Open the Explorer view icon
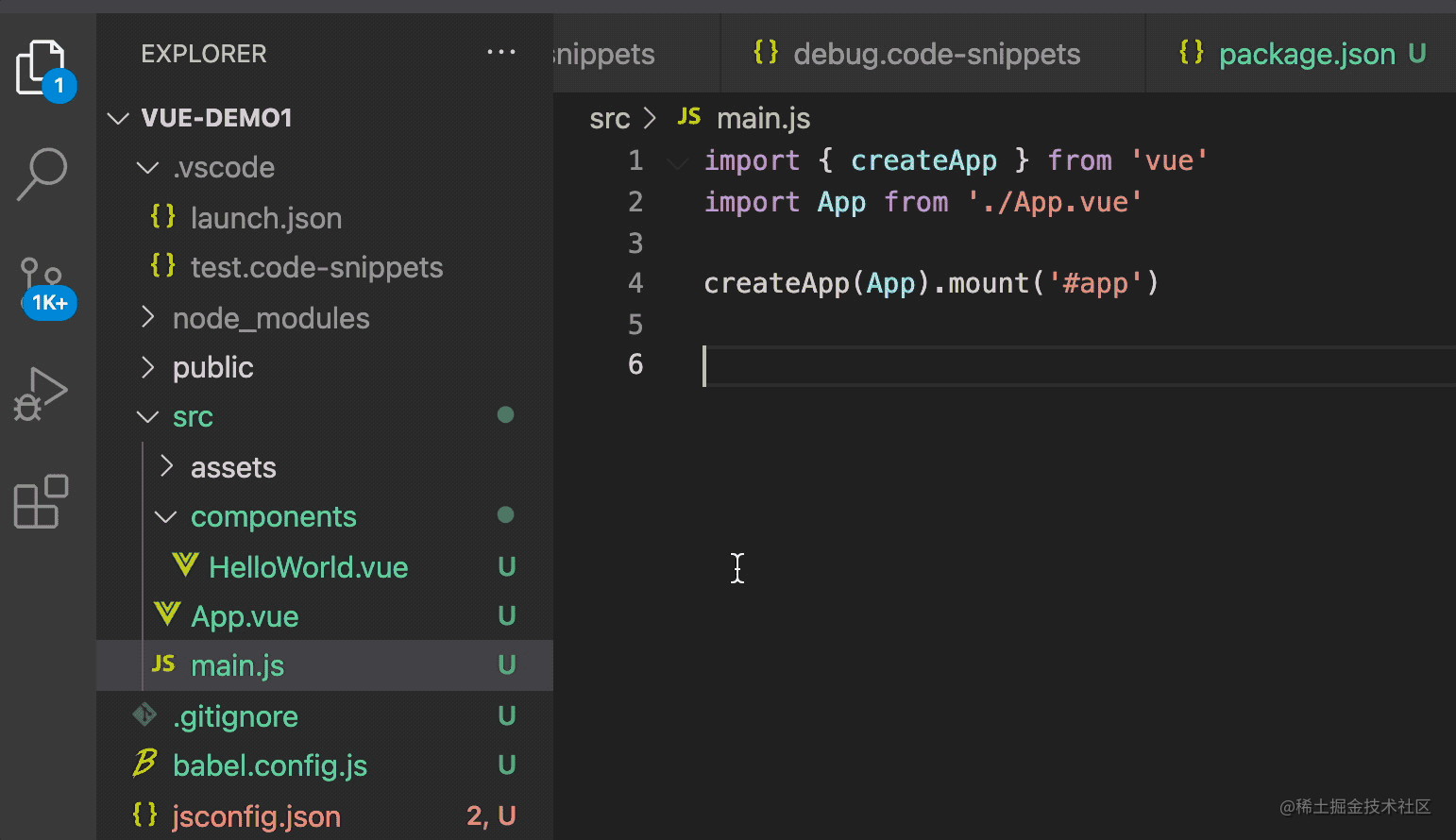This screenshot has height=840, width=1456. tap(42, 68)
